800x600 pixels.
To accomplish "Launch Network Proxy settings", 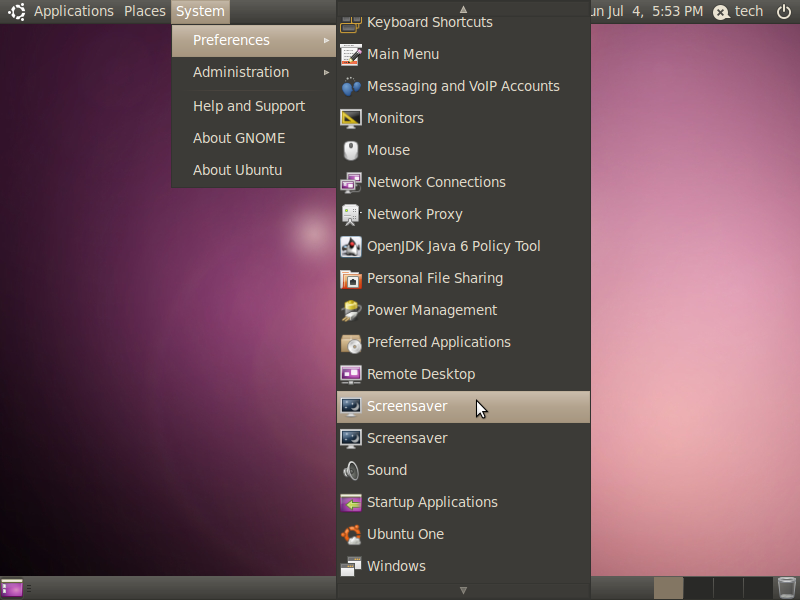I will point(463,214).
